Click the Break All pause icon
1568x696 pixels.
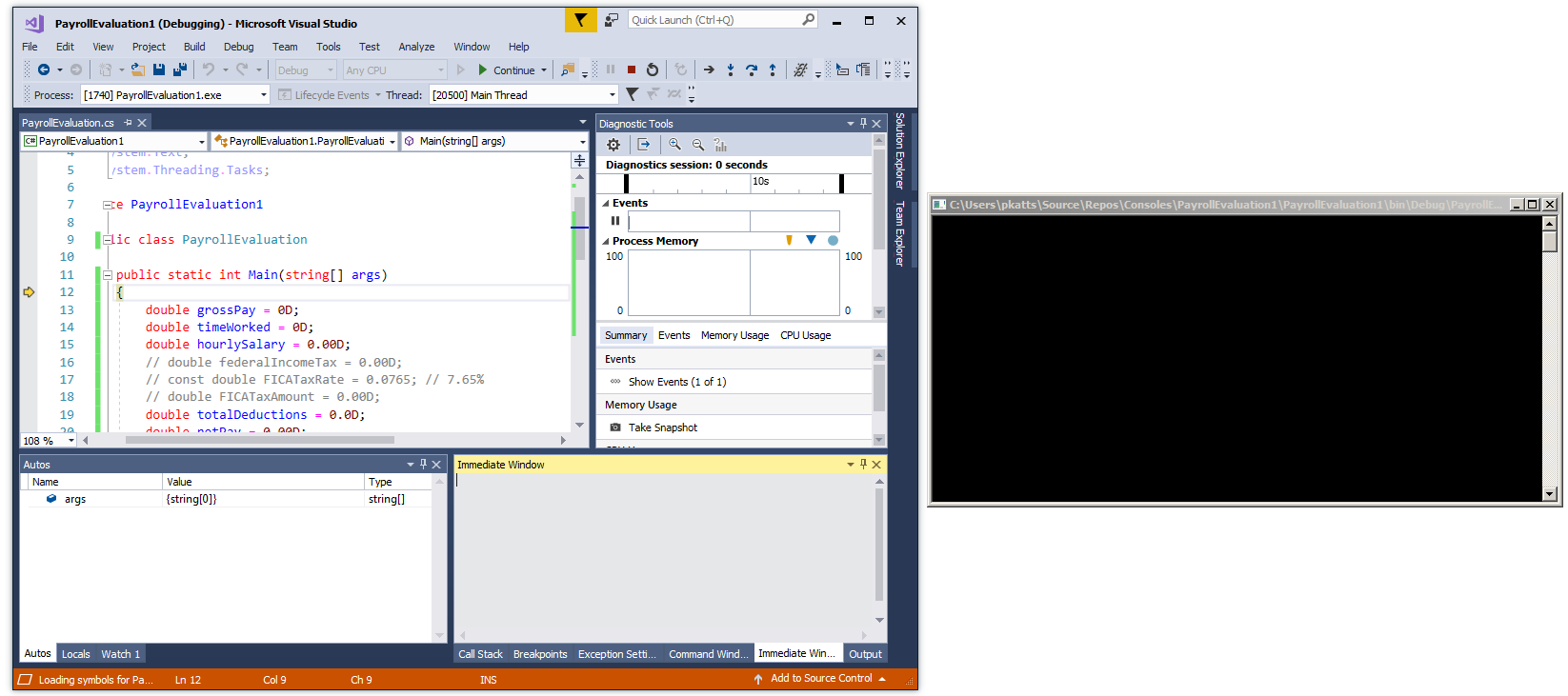tap(611, 70)
